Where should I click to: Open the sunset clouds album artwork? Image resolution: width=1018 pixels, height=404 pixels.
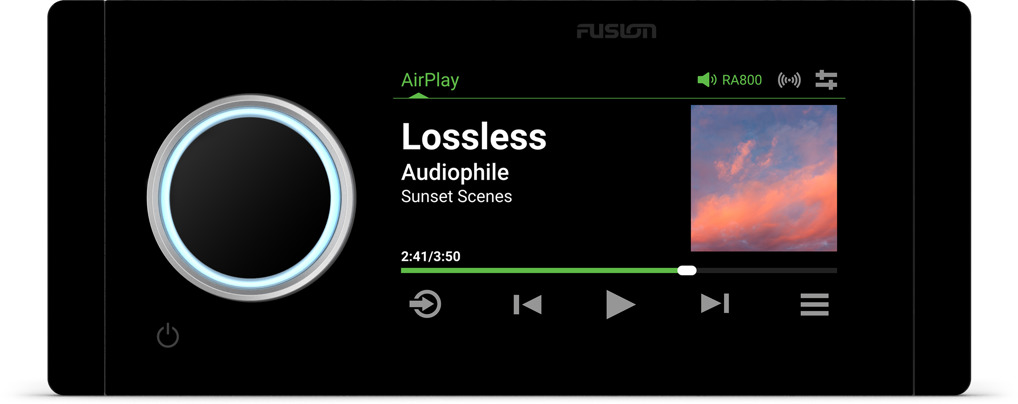coord(764,178)
